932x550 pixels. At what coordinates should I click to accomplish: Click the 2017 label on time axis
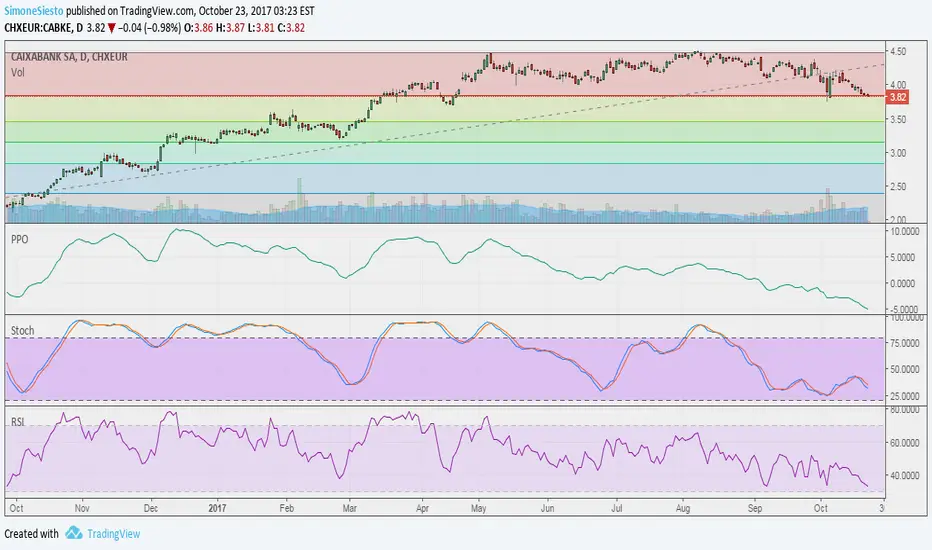coord(218,508)
